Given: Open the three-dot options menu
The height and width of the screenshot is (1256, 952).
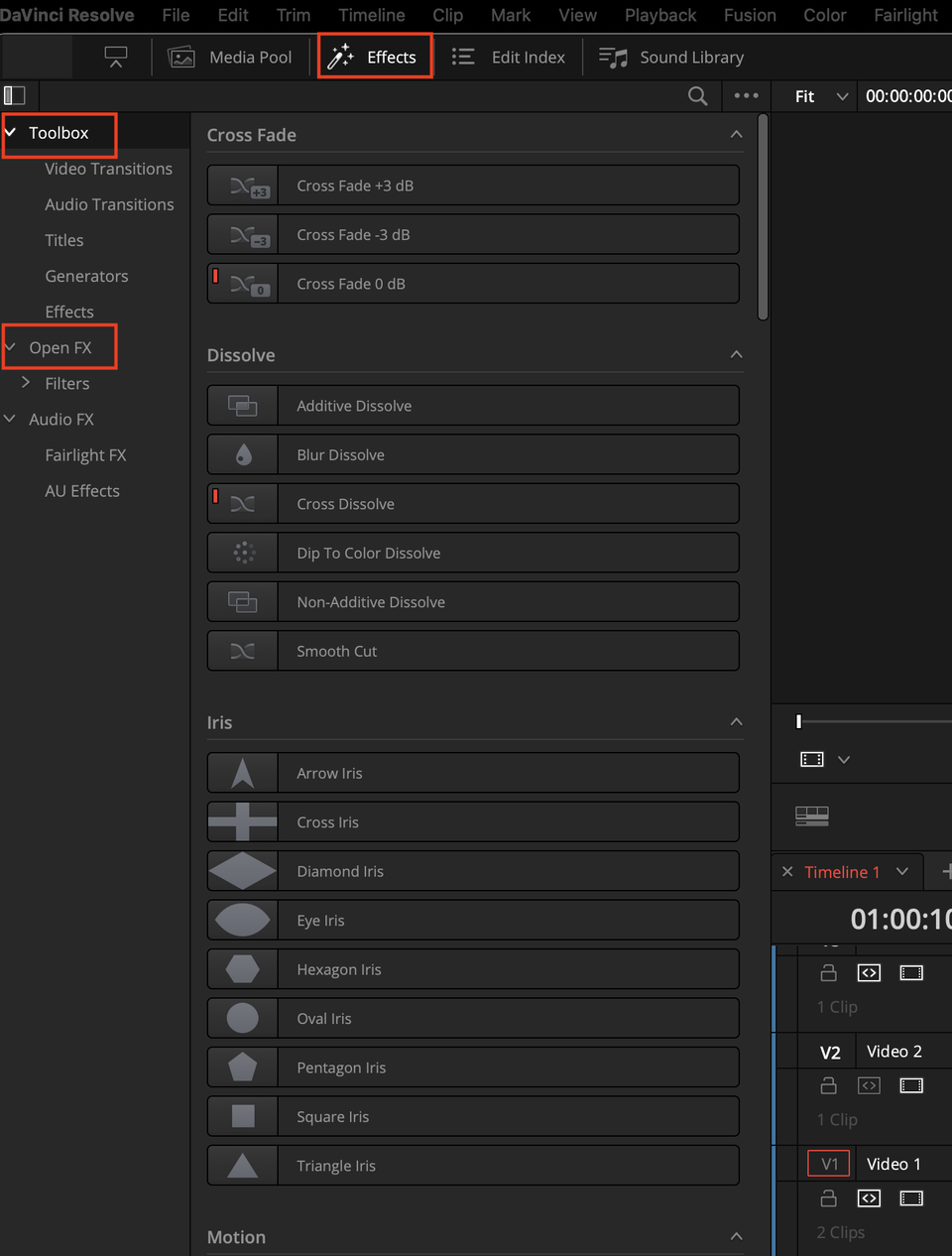Looking at the screenshot, I should (746, 95).
